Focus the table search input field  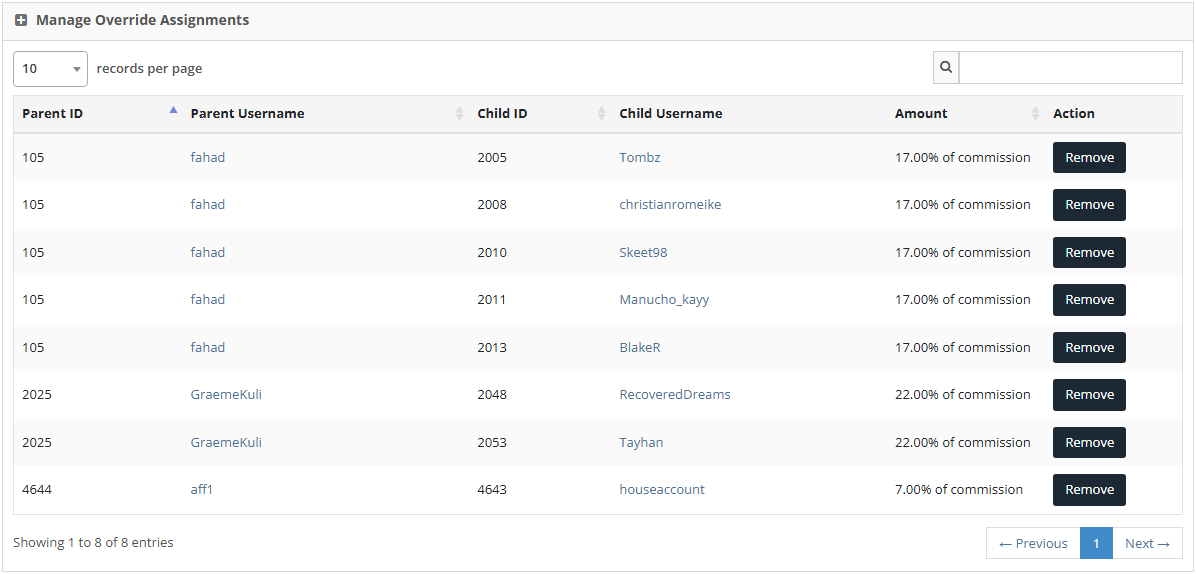click(x=1070, y=68)
